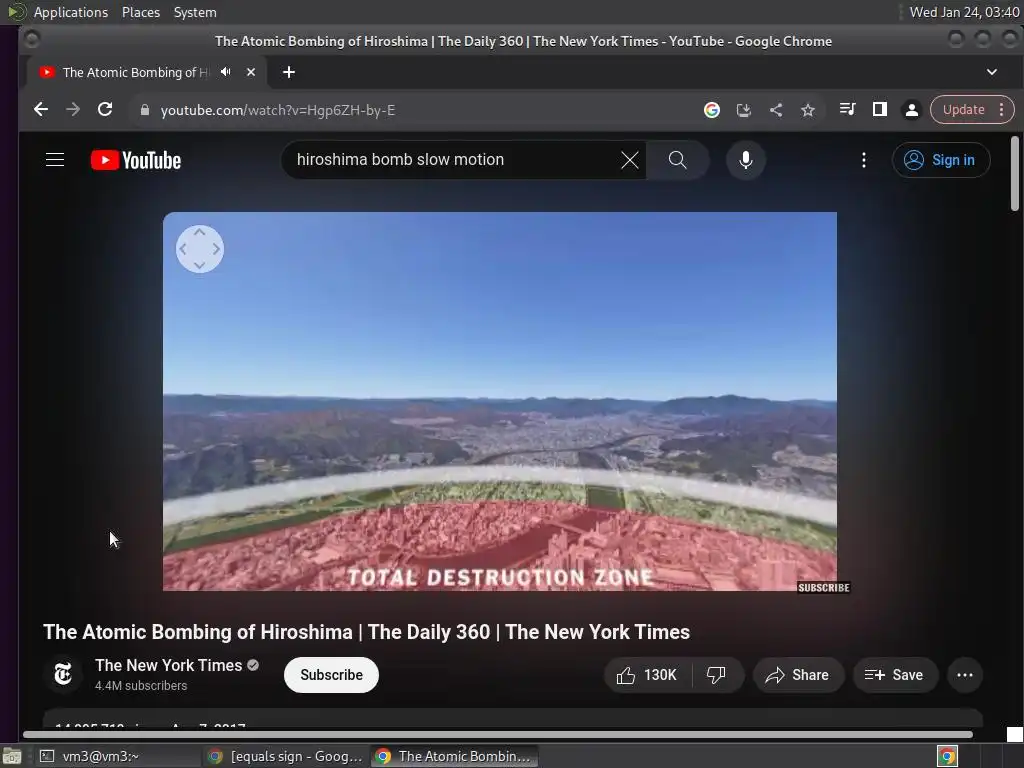Share the Hiroshima video
The height and width of the screenshot is (768, 1024).
click(x=797, y=675)
